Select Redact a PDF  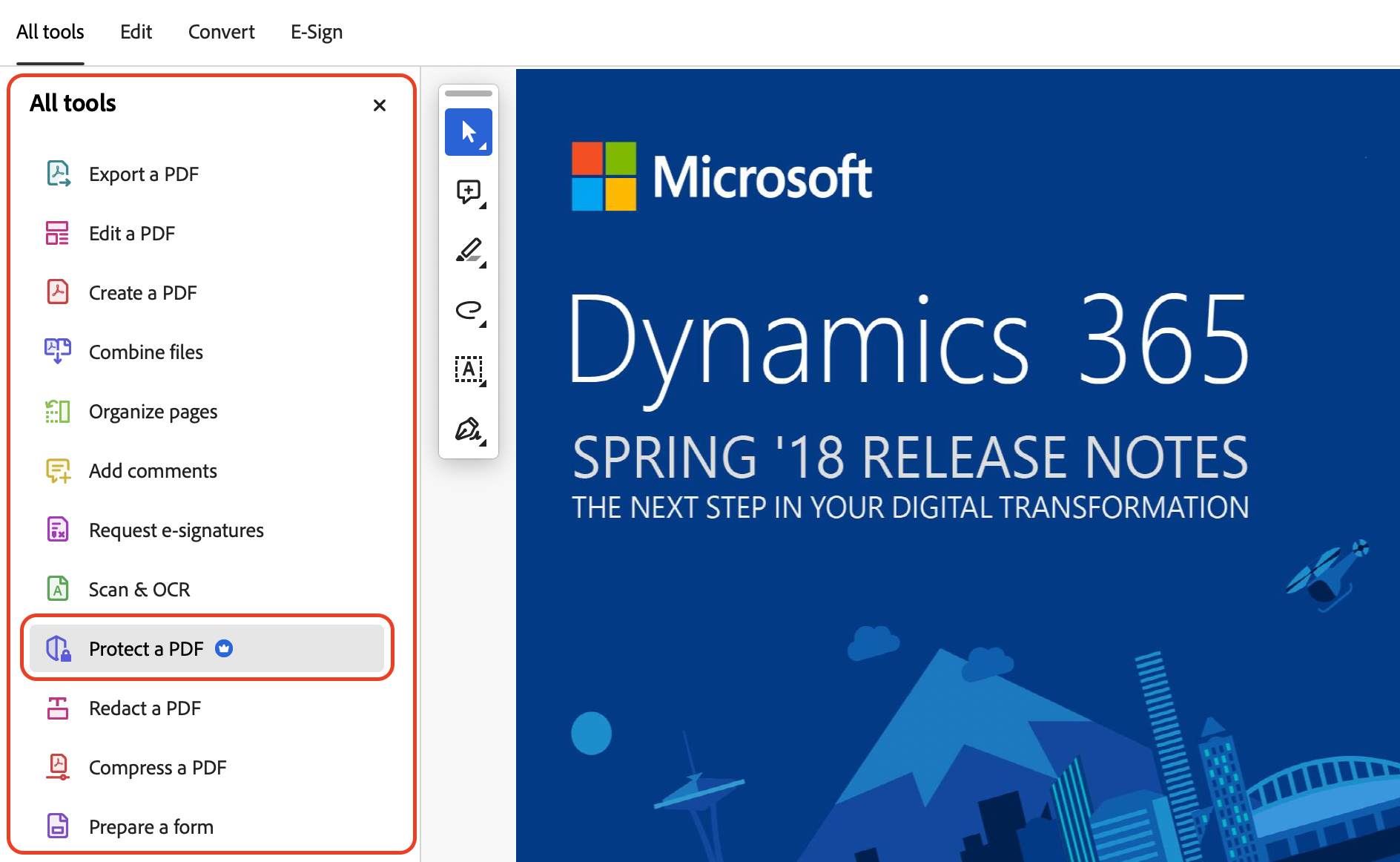point(145,708)
